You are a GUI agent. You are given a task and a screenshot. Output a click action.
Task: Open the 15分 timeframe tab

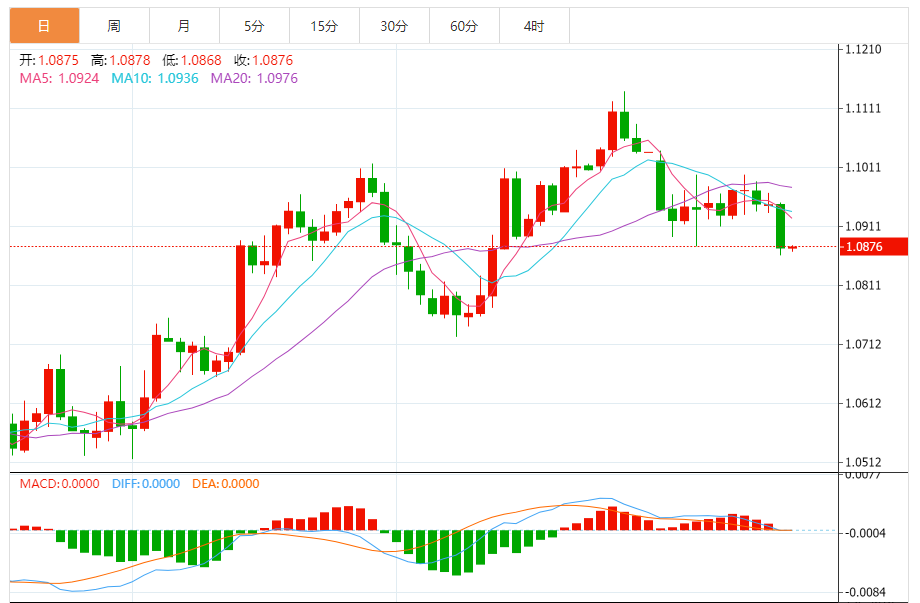tap(324, 26)
